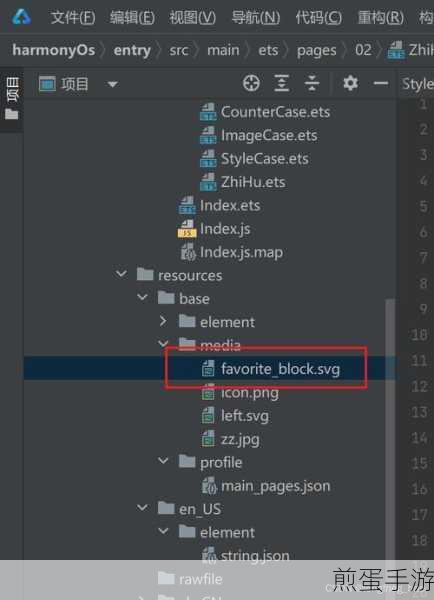Hide the project panel with minus icon
Image resolution: width=434 pixels, height=600 pixels.
(x=380, y=83)
